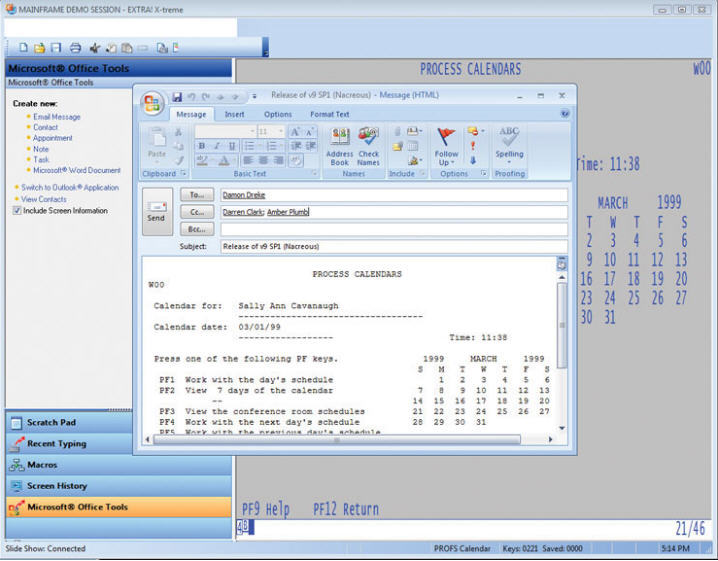Click the open folder icon in main toolbar
718x561 pixels.
[40, 47]
